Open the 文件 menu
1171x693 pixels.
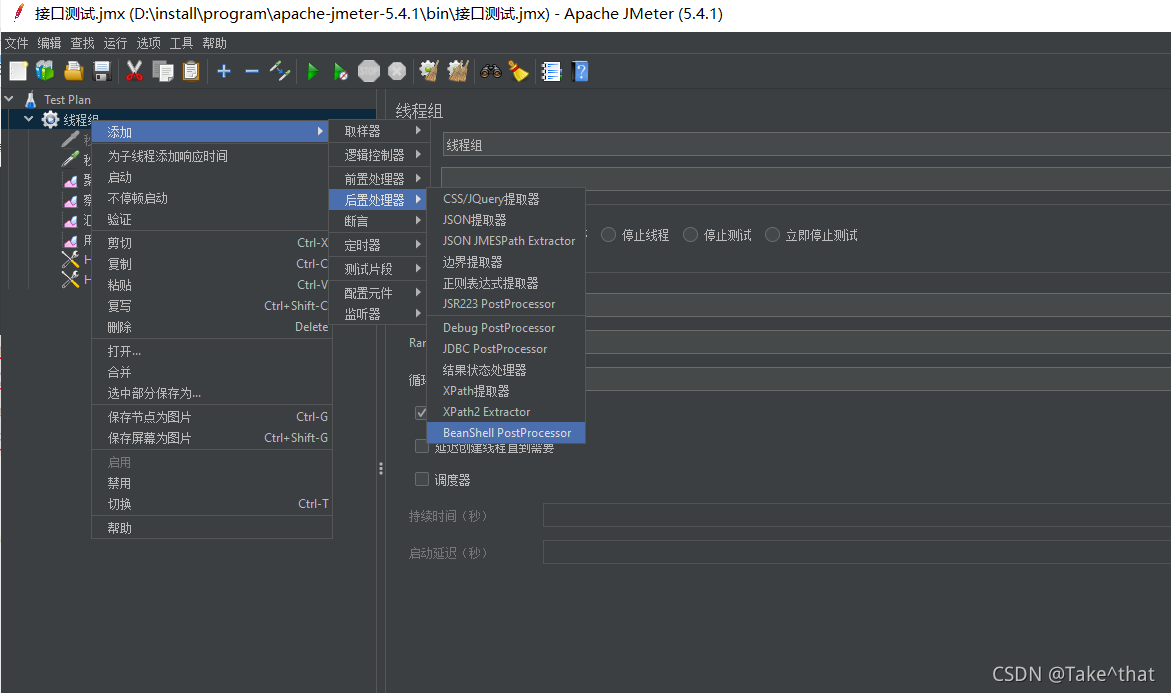point(16,43)
